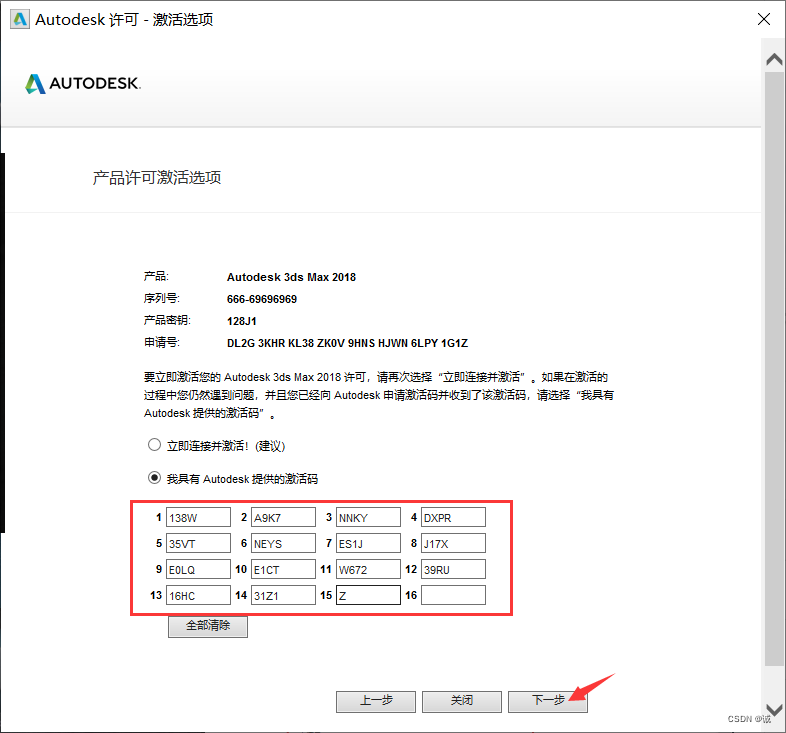Click activation code field 13 containing 16HC
786x733 pixels.
199,596
